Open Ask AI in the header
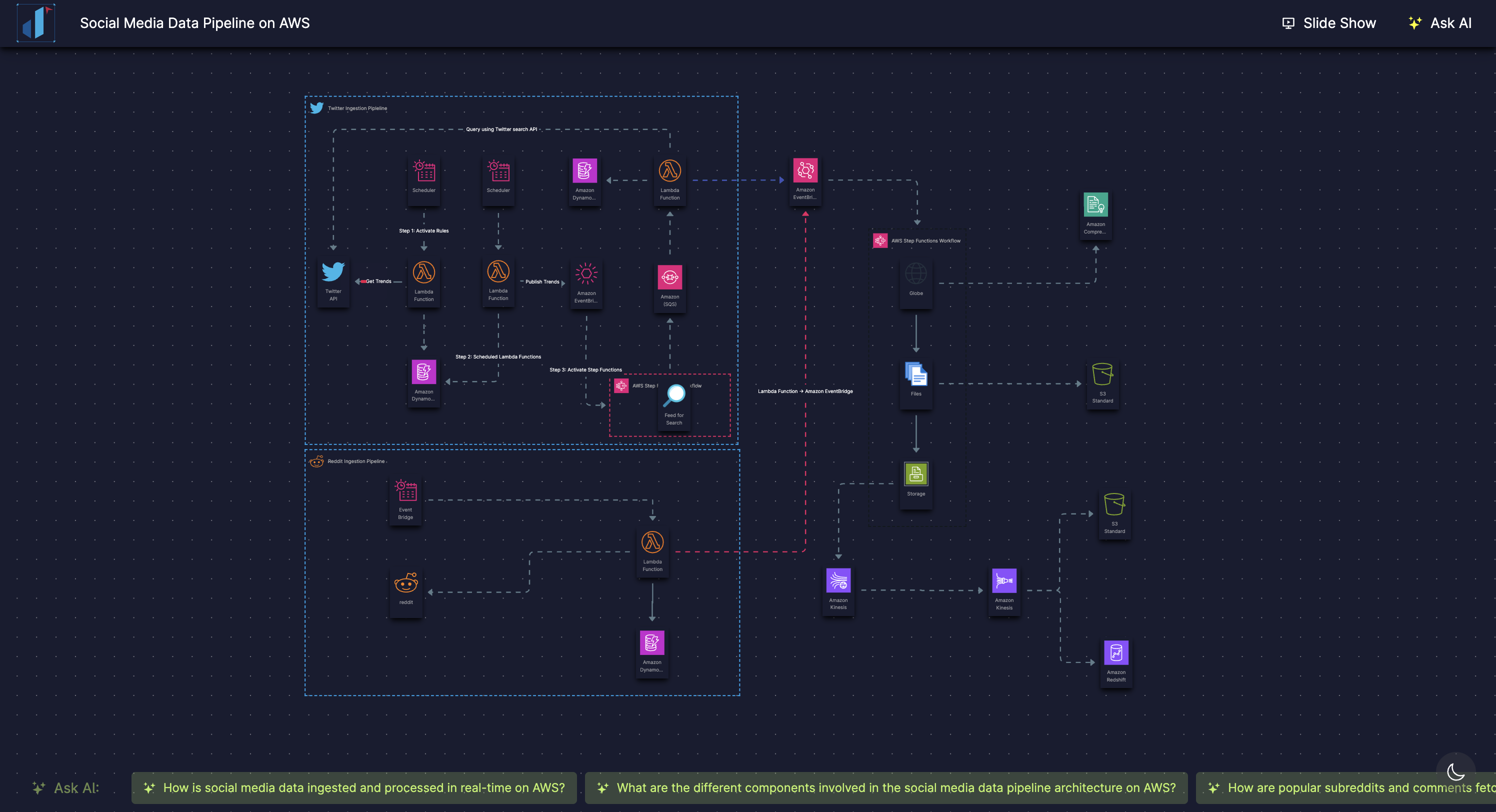1496x812 pixels. click(x=1440, y=23)
